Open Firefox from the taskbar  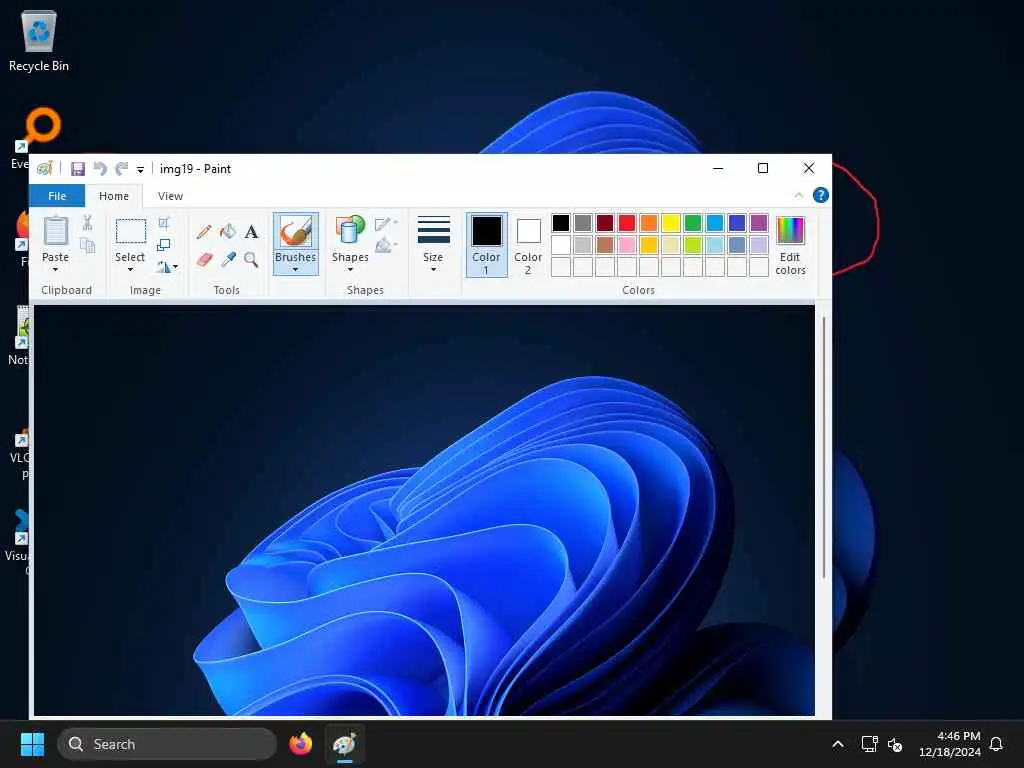click(x=301, y=744)
